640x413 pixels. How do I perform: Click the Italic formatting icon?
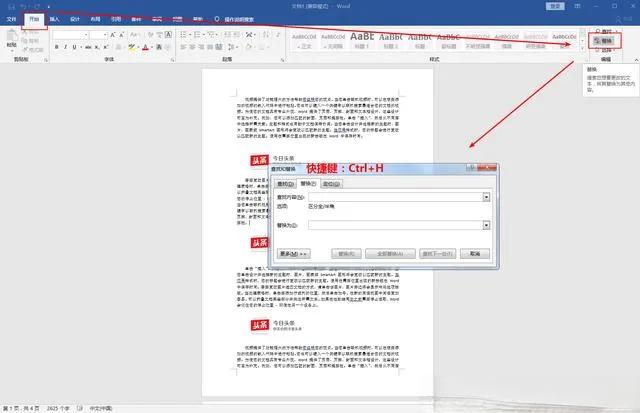[x=65, y=47]
